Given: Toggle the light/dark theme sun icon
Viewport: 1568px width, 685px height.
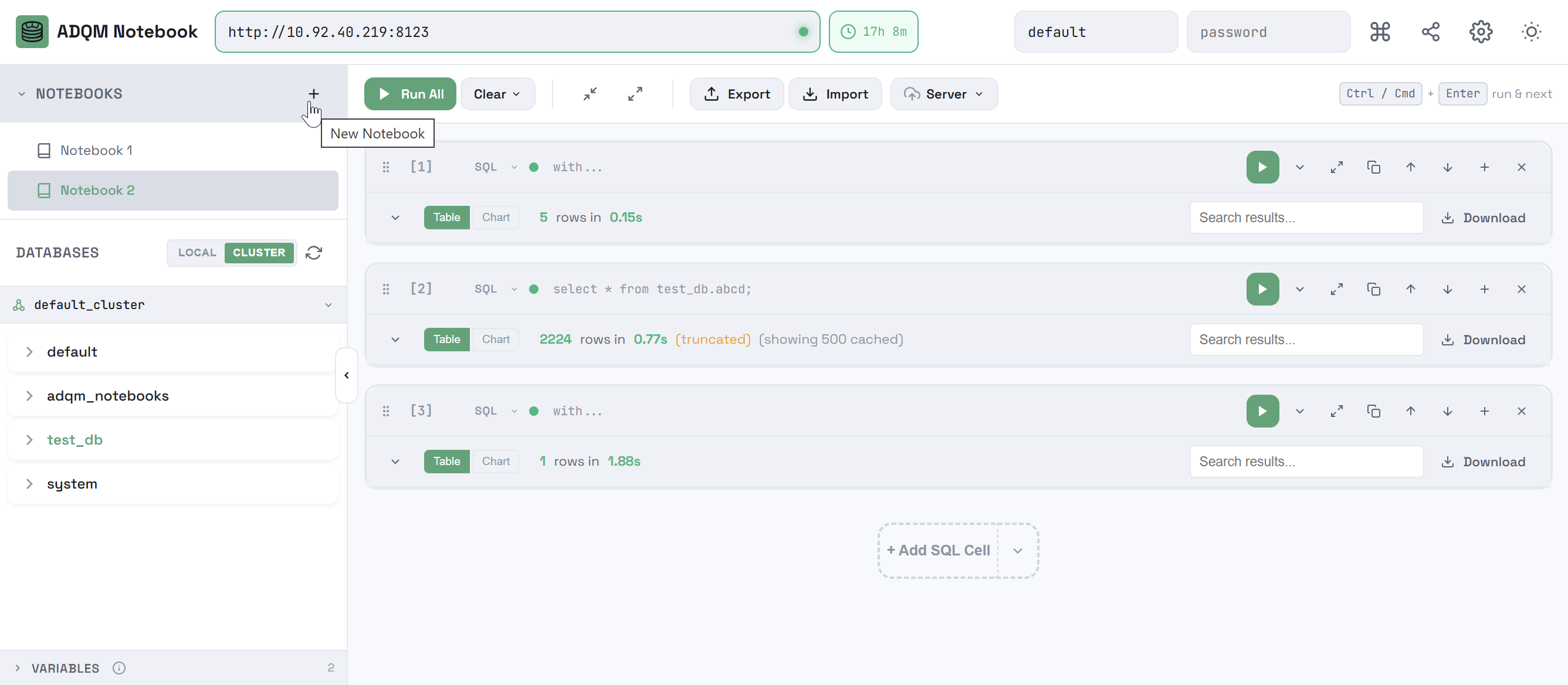Looking at the screenshot, I should (1530, 32).
